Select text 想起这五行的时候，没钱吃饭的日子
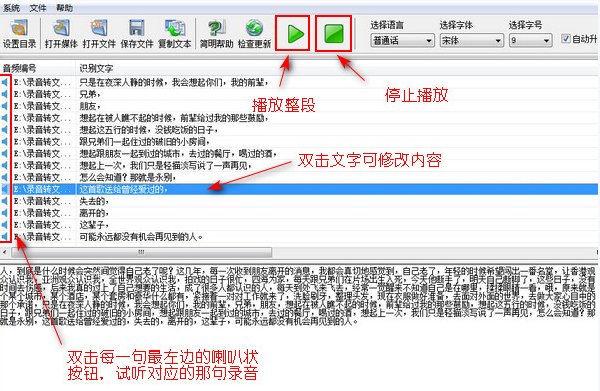This screenshot has width=600, height=391. click(149, 130)
